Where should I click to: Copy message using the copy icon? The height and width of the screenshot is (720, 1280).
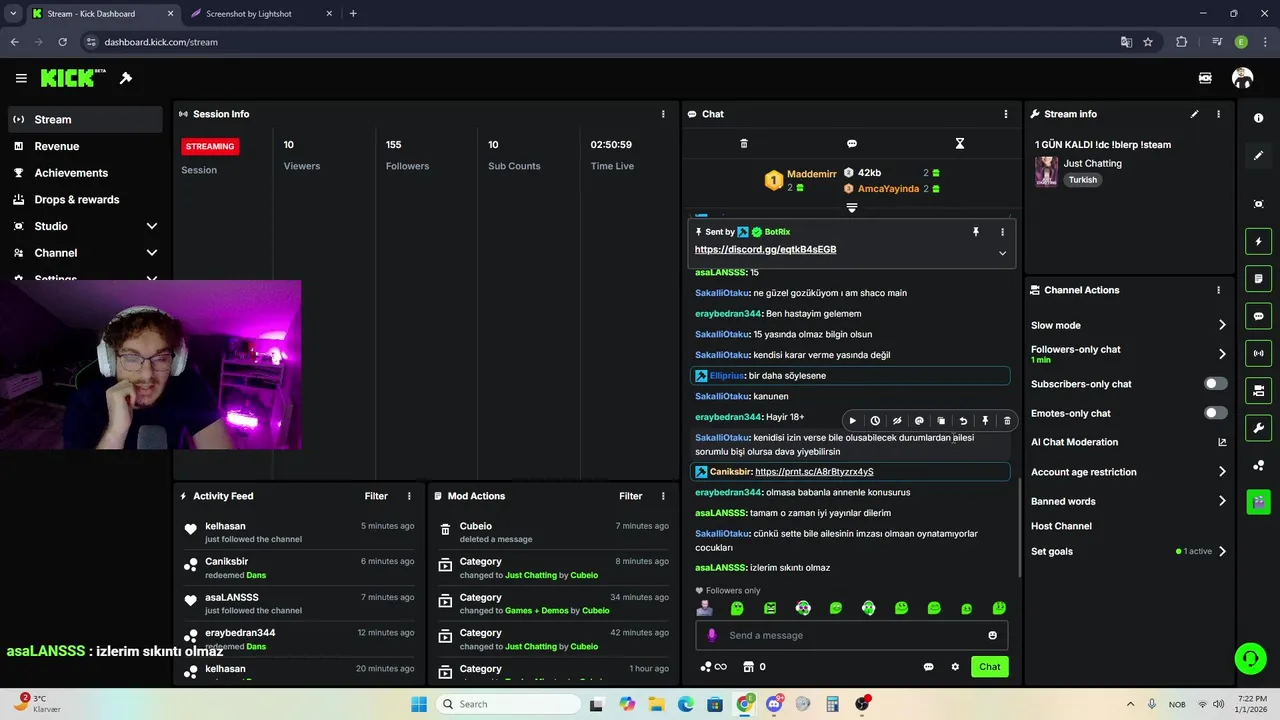[x=941, y=421]
